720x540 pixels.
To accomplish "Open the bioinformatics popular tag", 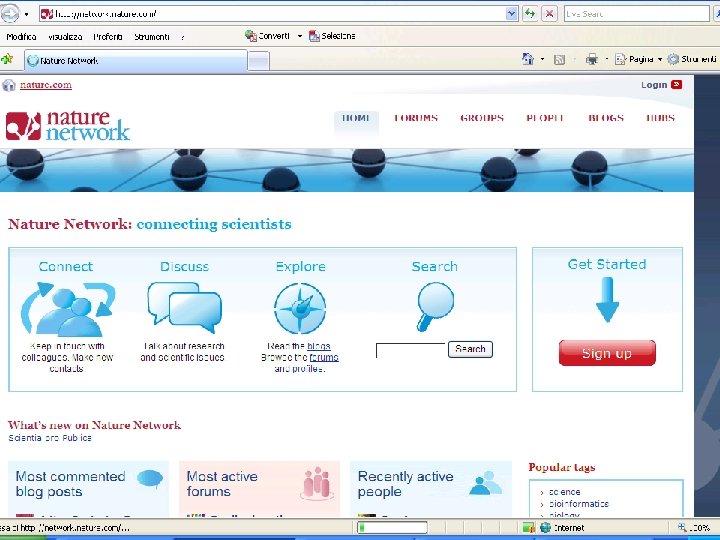I will [579, 504].
